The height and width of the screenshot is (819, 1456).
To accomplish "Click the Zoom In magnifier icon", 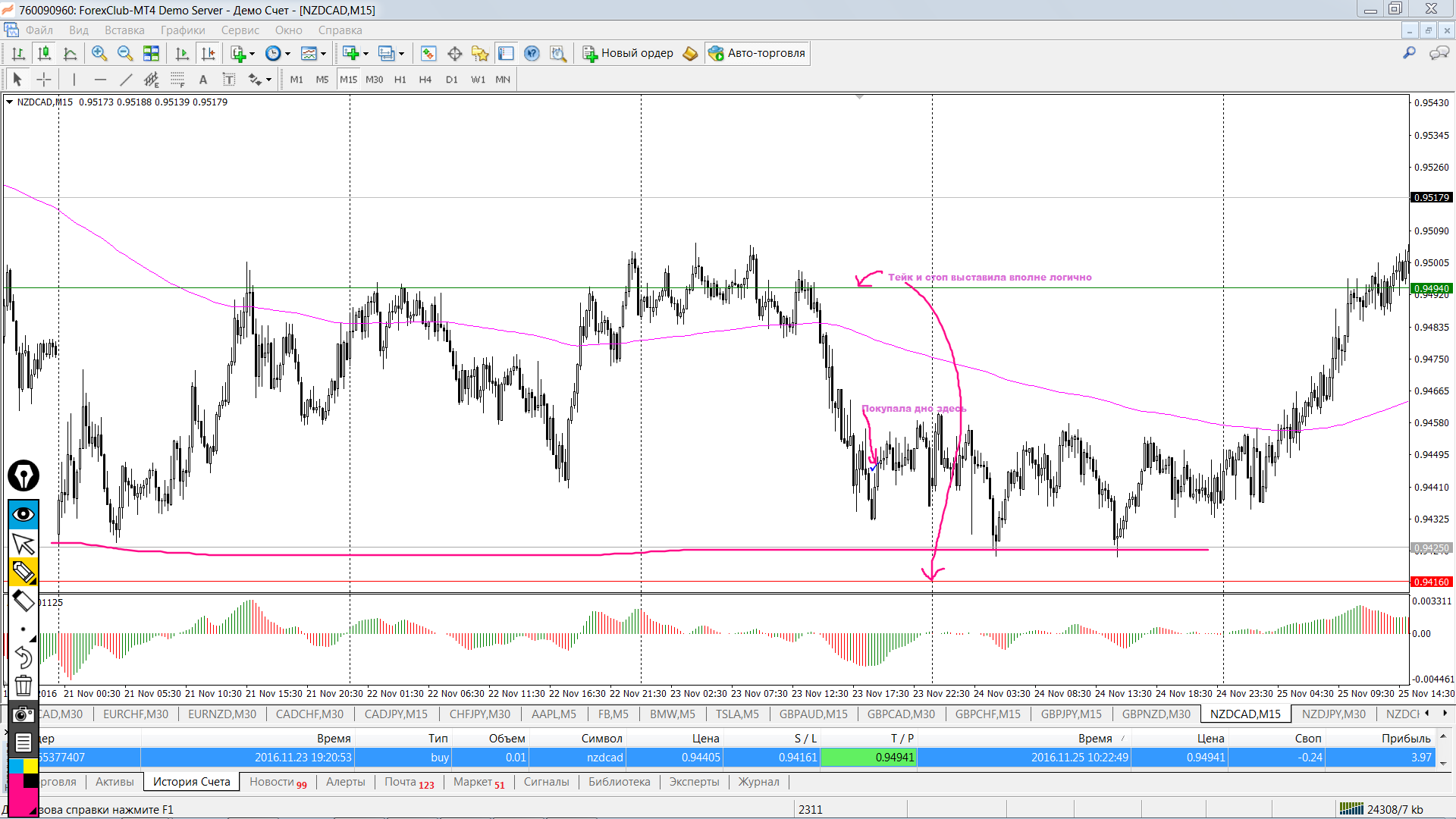I will [99, 53].
